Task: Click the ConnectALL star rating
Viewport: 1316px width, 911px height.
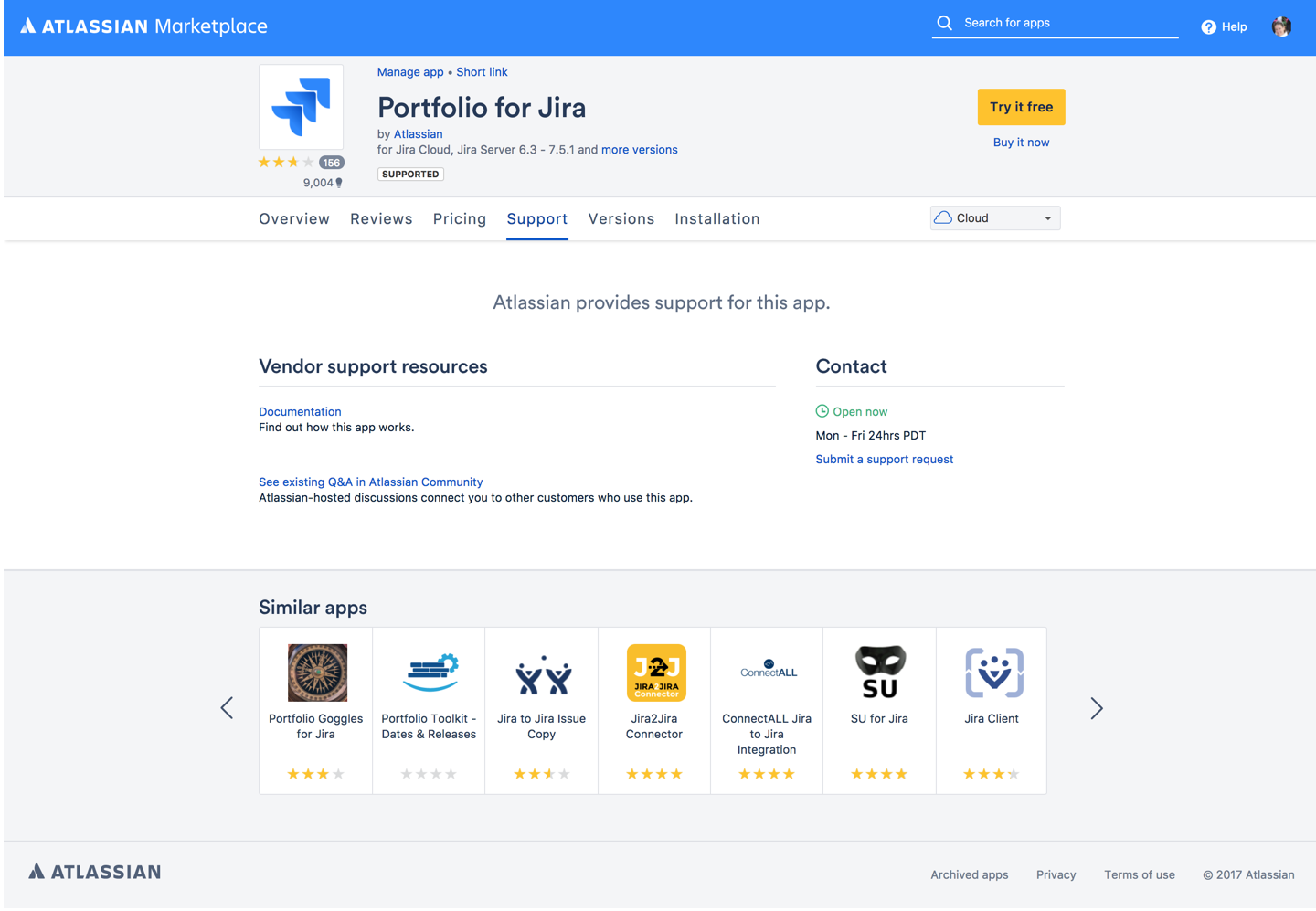Action: (x=767, y=775)
